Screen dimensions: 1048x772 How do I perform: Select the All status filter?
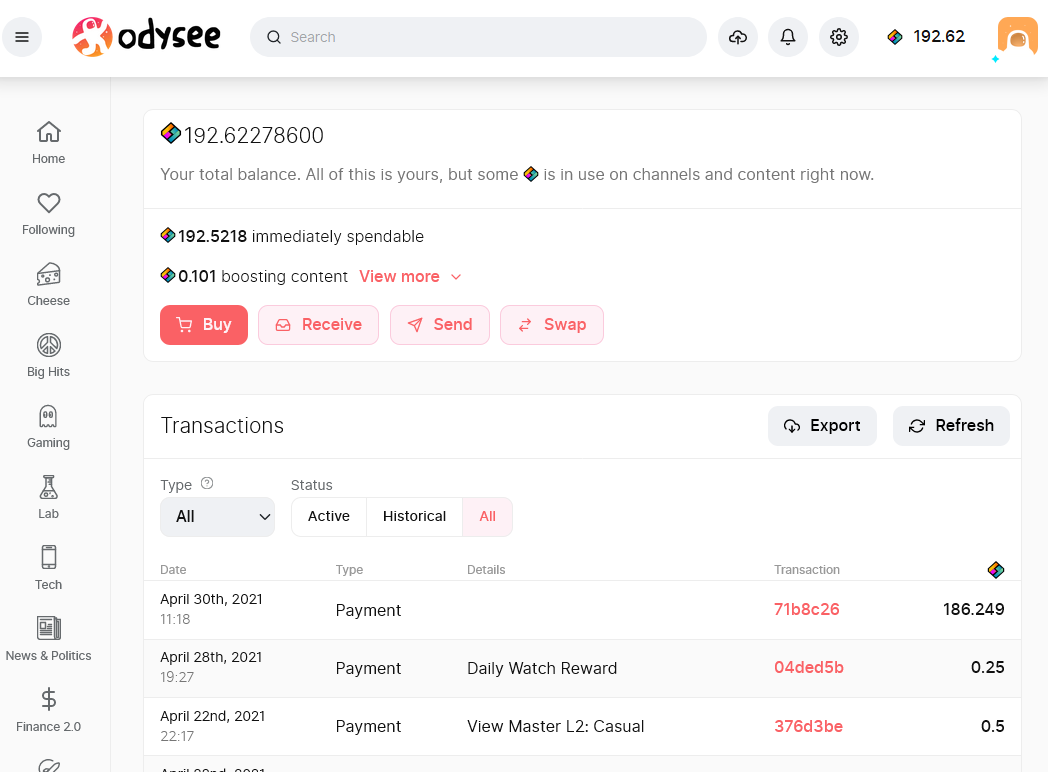(487, 516)
